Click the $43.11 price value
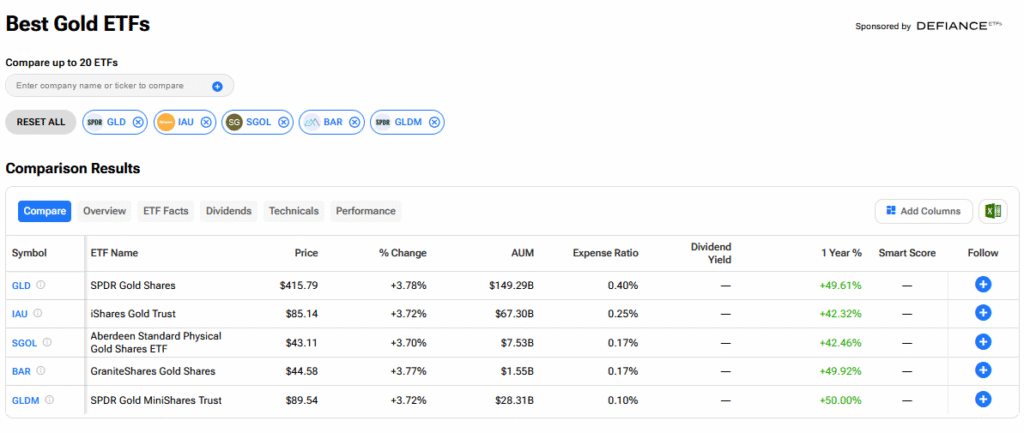The height and width of the screenshot is (433, 1024). coord(302,343)
